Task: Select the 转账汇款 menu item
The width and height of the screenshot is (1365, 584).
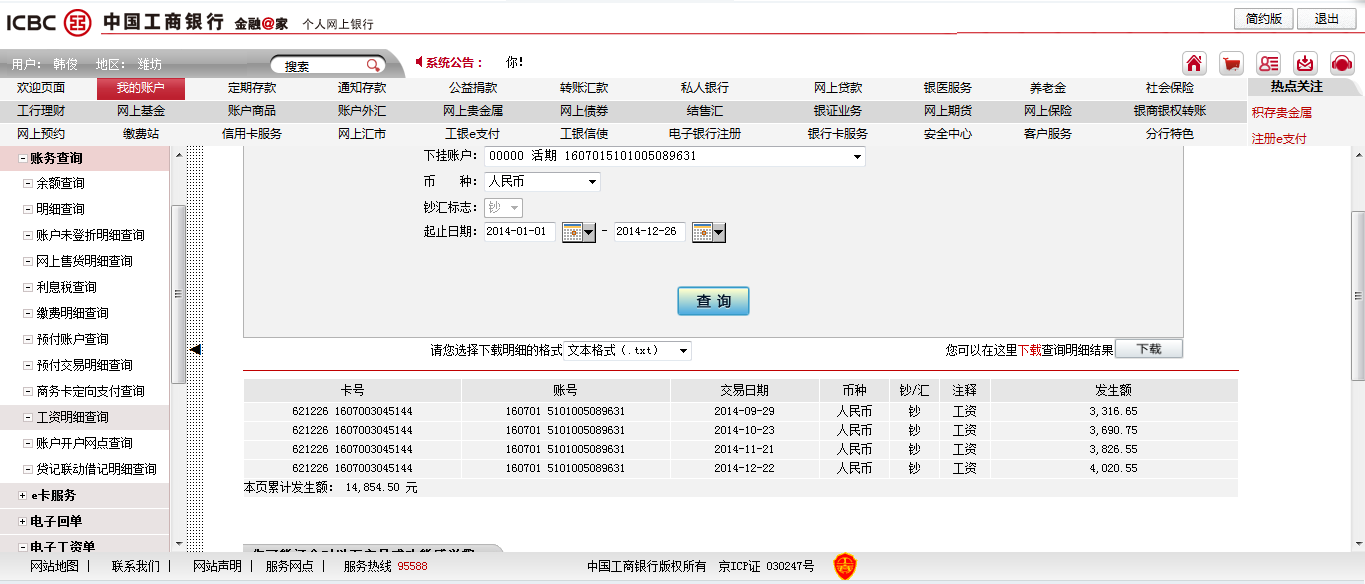Action: [584, 88]
